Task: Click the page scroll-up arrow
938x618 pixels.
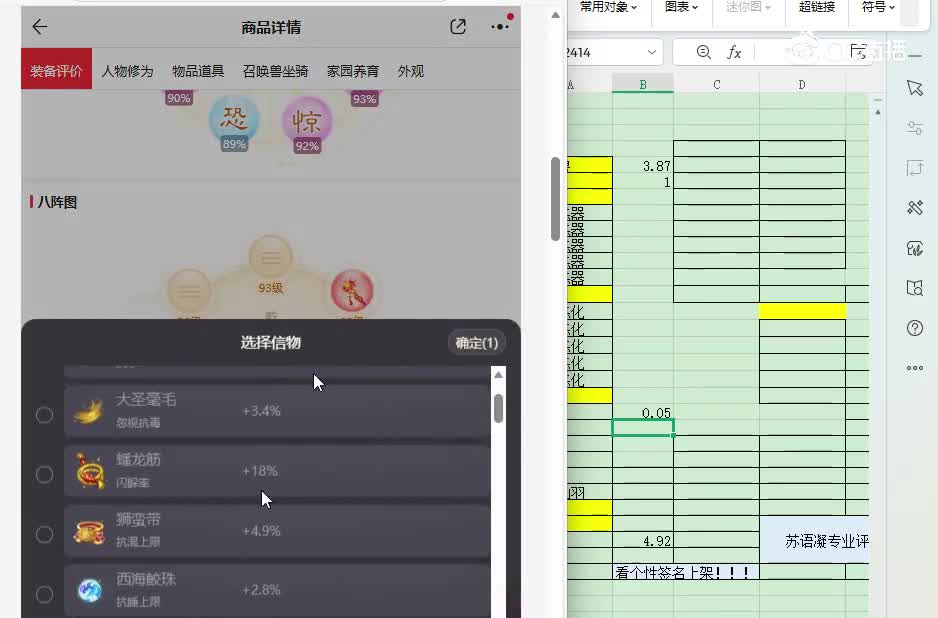Action: (x=555, y=16)
